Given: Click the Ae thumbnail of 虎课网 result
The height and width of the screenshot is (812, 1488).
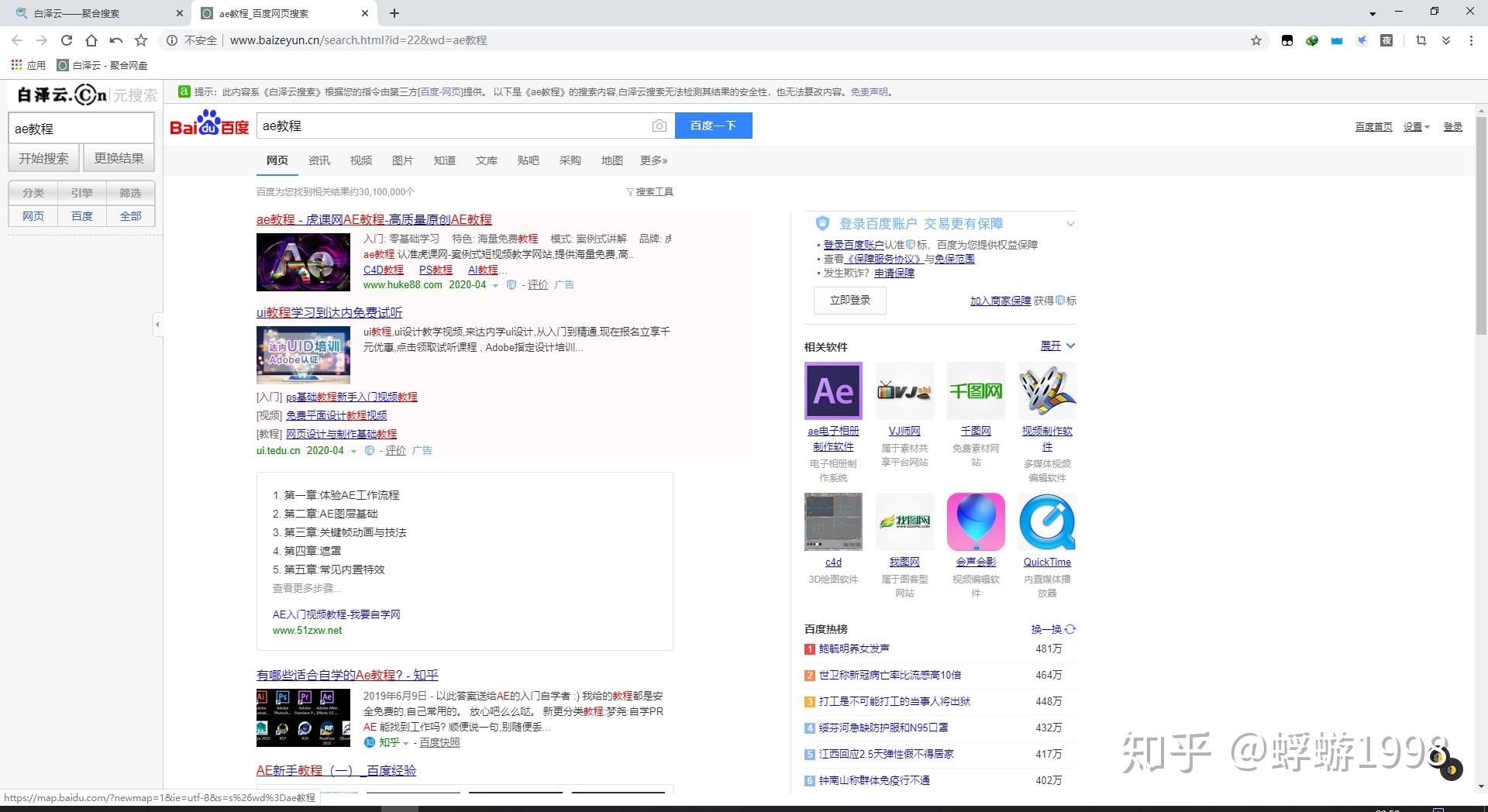Looking at the screenshot, I should 303,262.
